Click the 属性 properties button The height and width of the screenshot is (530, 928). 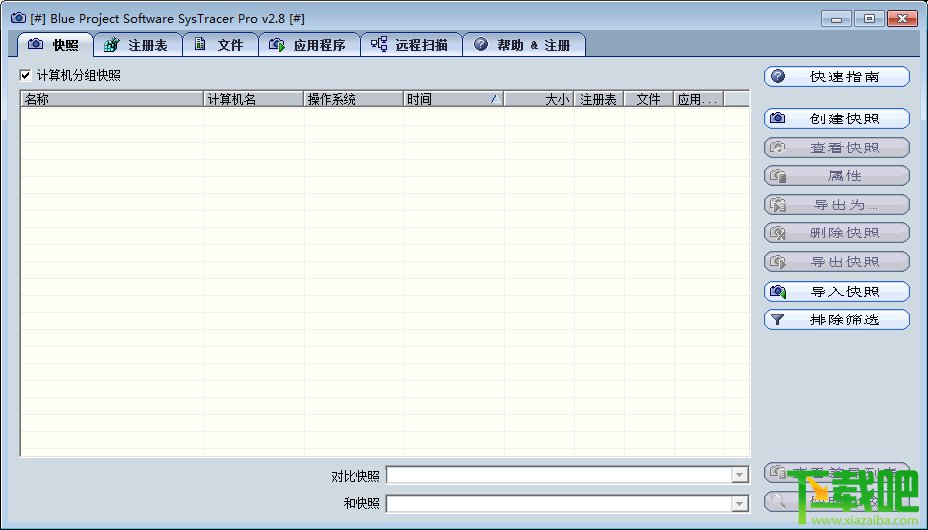click(837, 176)
